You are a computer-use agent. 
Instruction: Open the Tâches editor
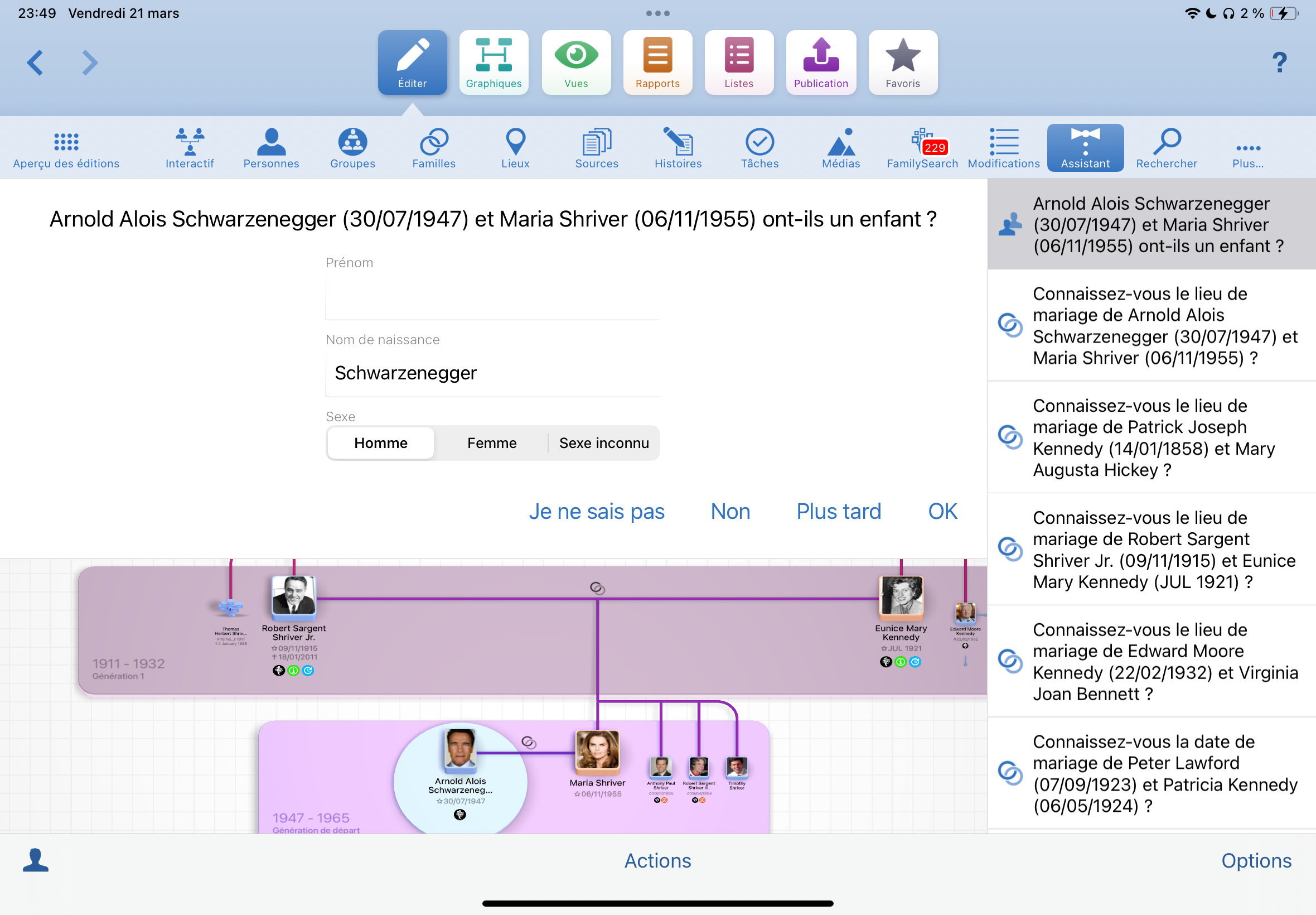759,148
